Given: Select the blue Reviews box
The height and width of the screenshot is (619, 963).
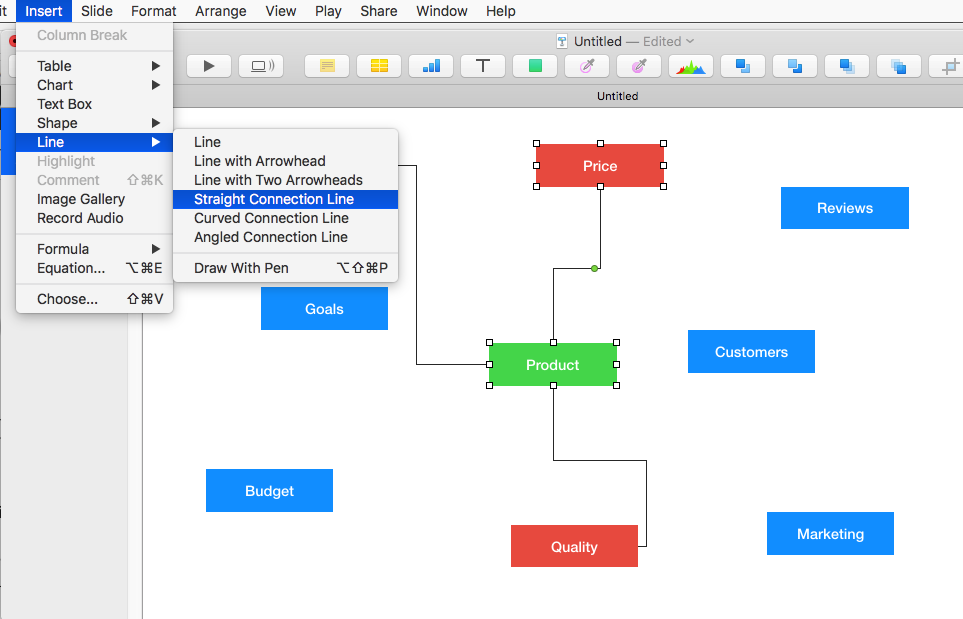Looking at the screenshot, I should [x=844, y=208].
